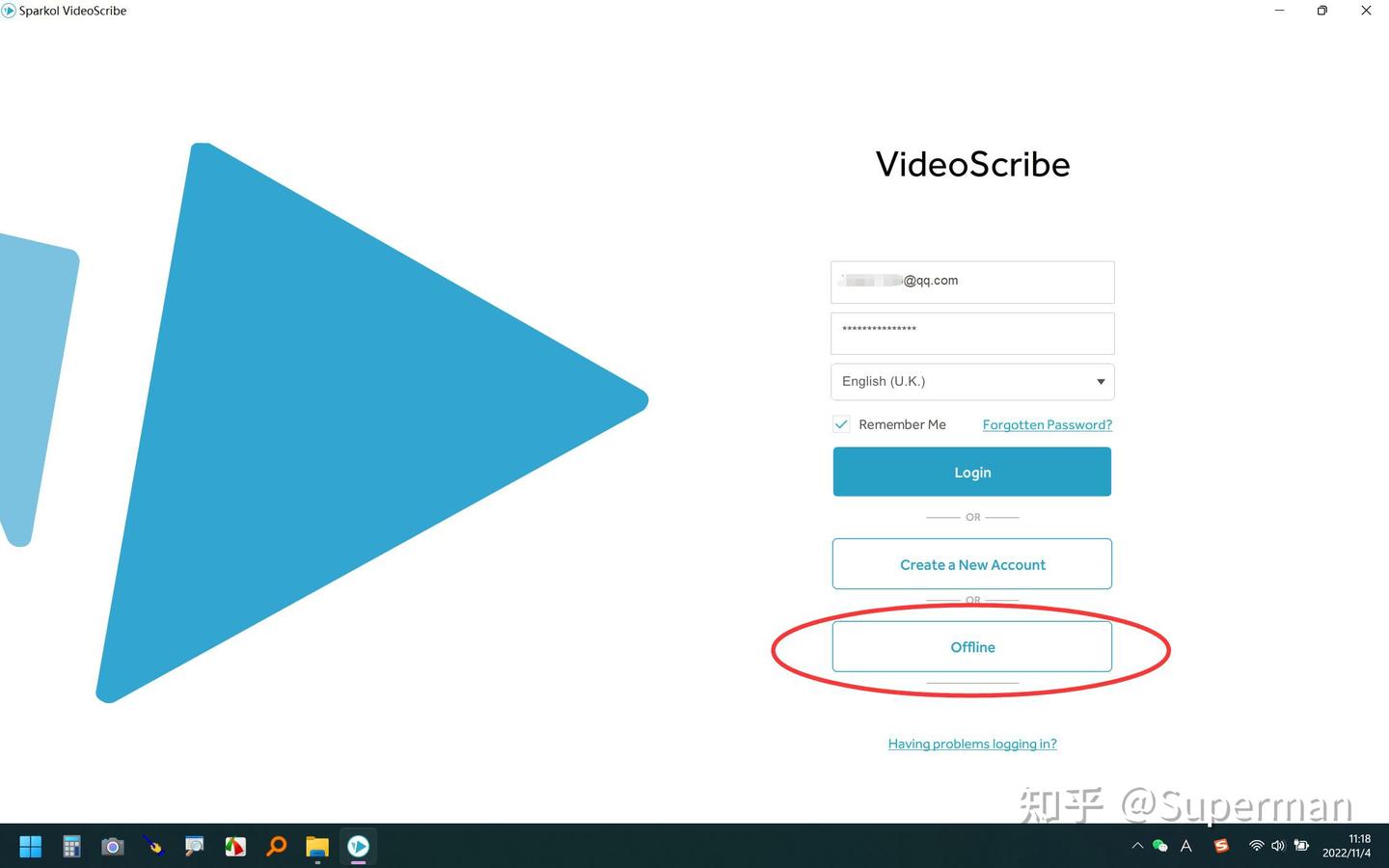This screenshot has width=1389, height=868.
Task: Click Create a New Account
Action: [972, 564]
